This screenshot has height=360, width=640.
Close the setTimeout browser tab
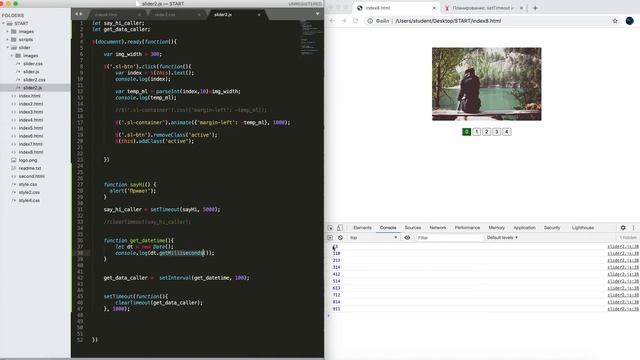521,8
